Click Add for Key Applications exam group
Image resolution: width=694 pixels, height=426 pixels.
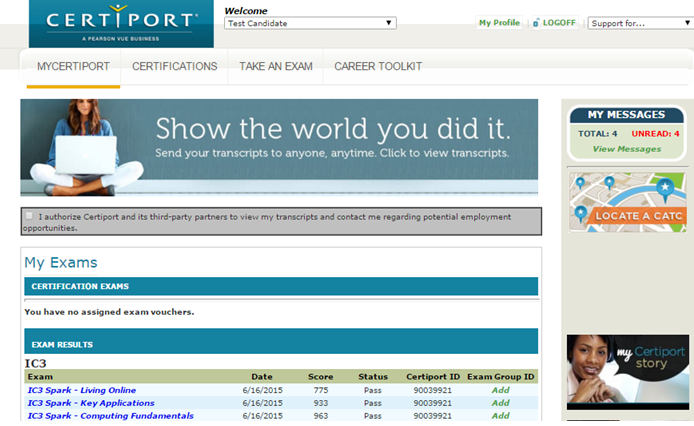[x=500, y=403]
